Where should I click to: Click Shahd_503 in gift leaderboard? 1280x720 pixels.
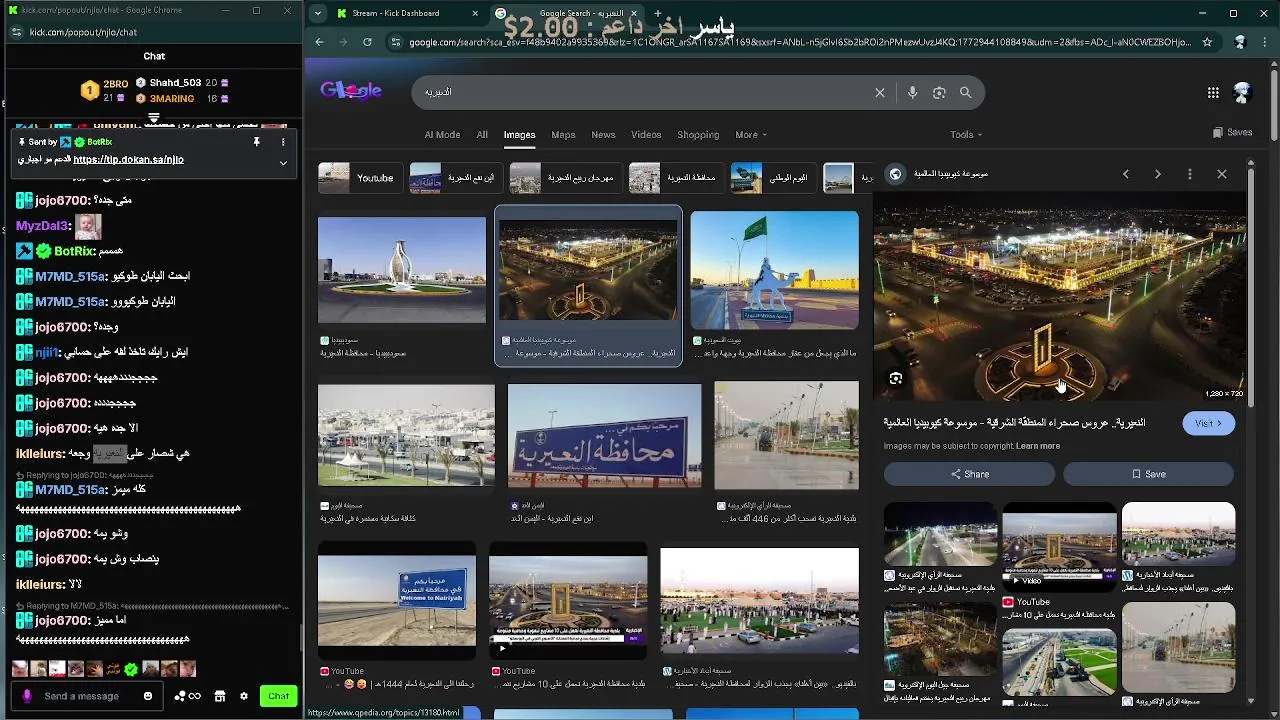click(x=176, y=83)
